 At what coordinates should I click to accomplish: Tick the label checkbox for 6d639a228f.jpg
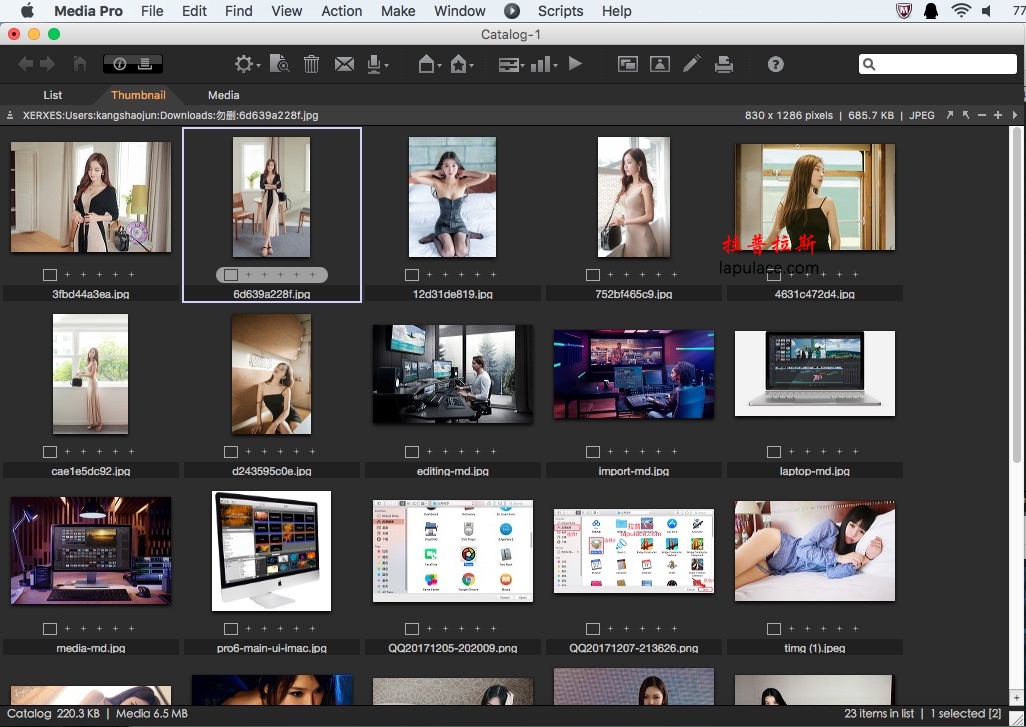(x=230, y=275)
